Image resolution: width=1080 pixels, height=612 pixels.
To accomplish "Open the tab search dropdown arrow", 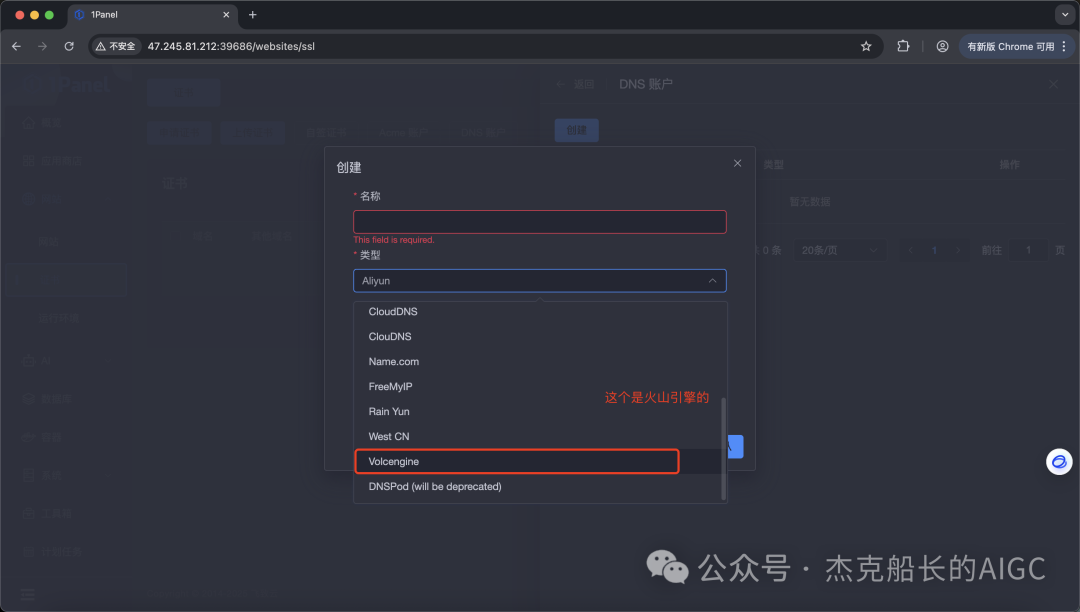I will pyautogui.click(x=1065, y=14).
